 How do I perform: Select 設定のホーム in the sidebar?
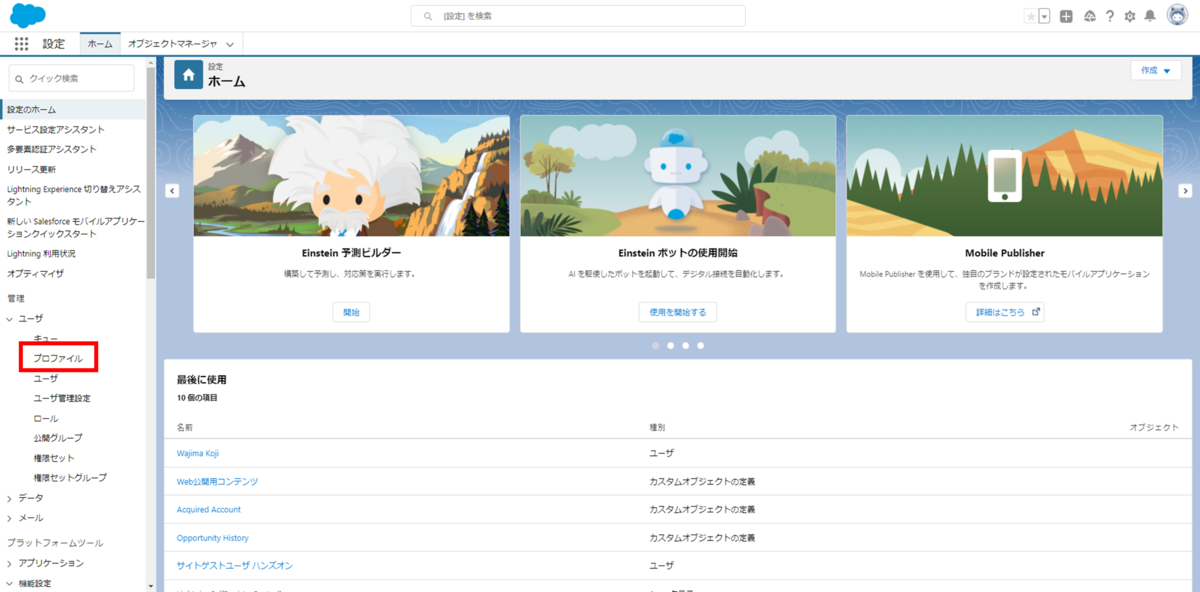click(73, 109)
